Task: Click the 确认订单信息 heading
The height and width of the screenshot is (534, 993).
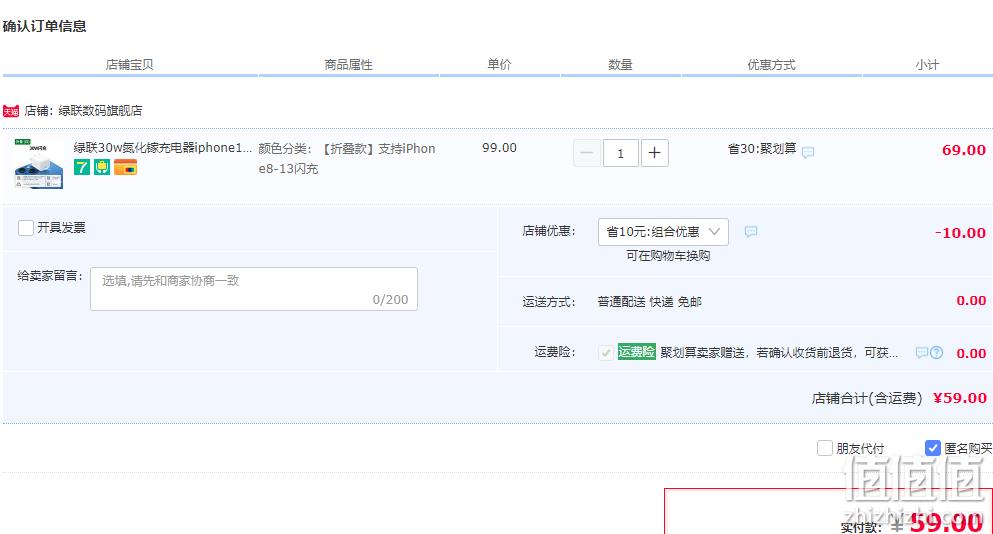Action: (44, 27)
